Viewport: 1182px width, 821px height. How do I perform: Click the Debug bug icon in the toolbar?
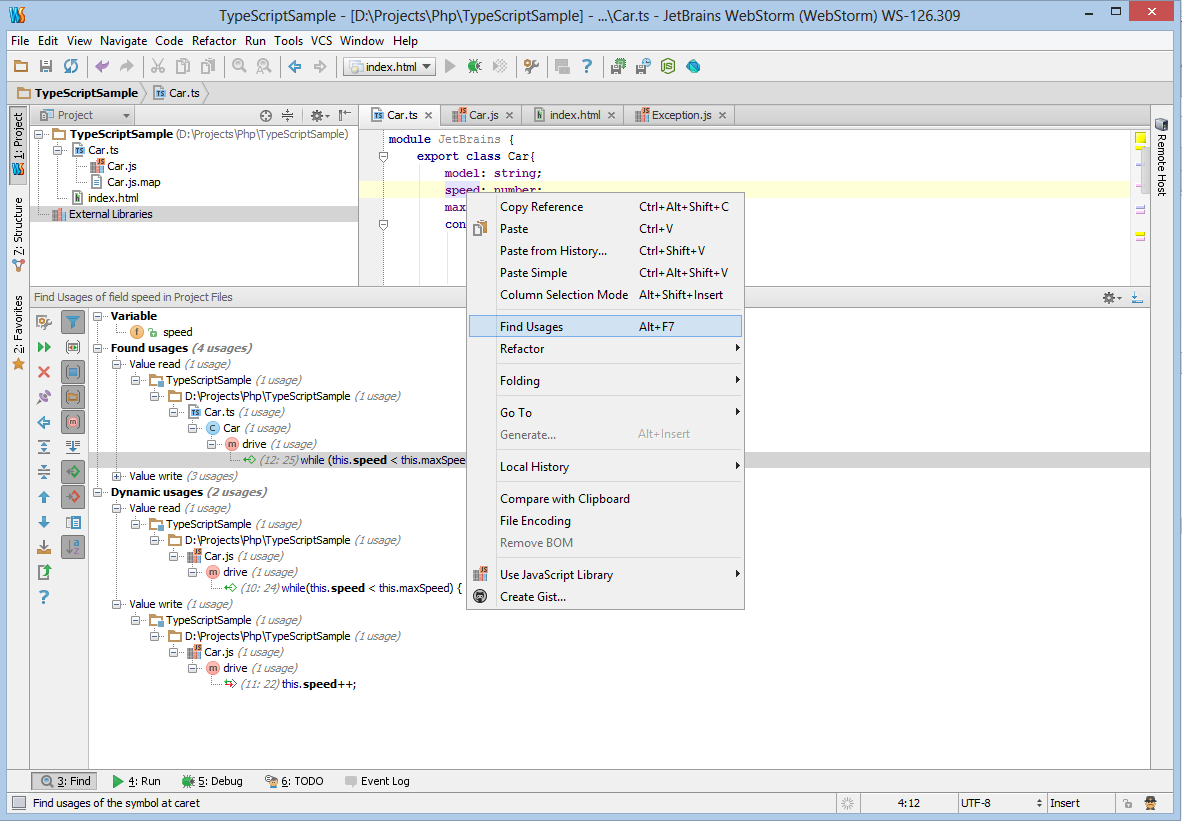pos(474,66)
